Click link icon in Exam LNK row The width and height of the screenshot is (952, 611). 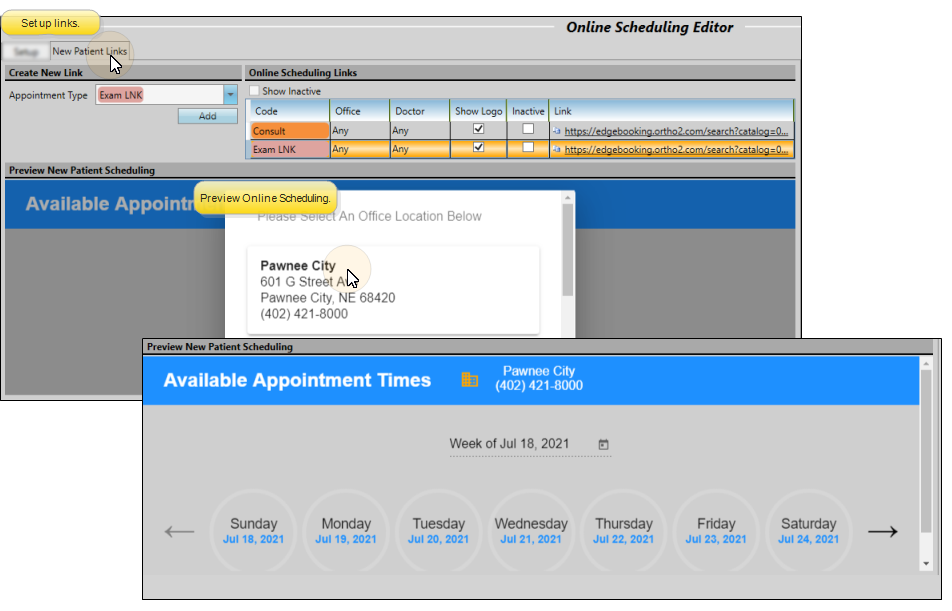(557, 150)
